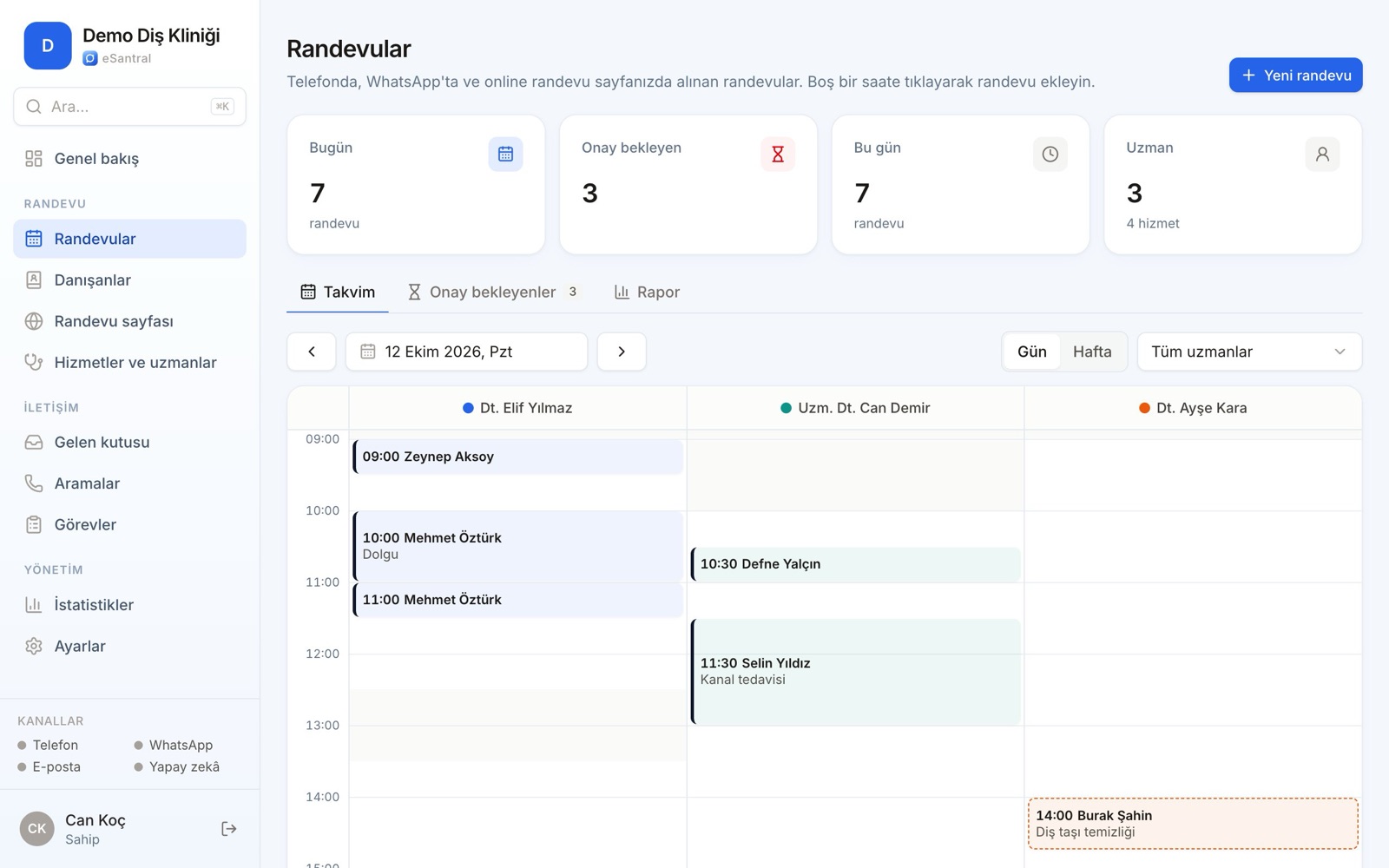Image resolution: width=1389 pixels, height=868 pixels.
Task: Open the 09:00 Zeynep Aksoy appointment
Action: coord(517,457)
